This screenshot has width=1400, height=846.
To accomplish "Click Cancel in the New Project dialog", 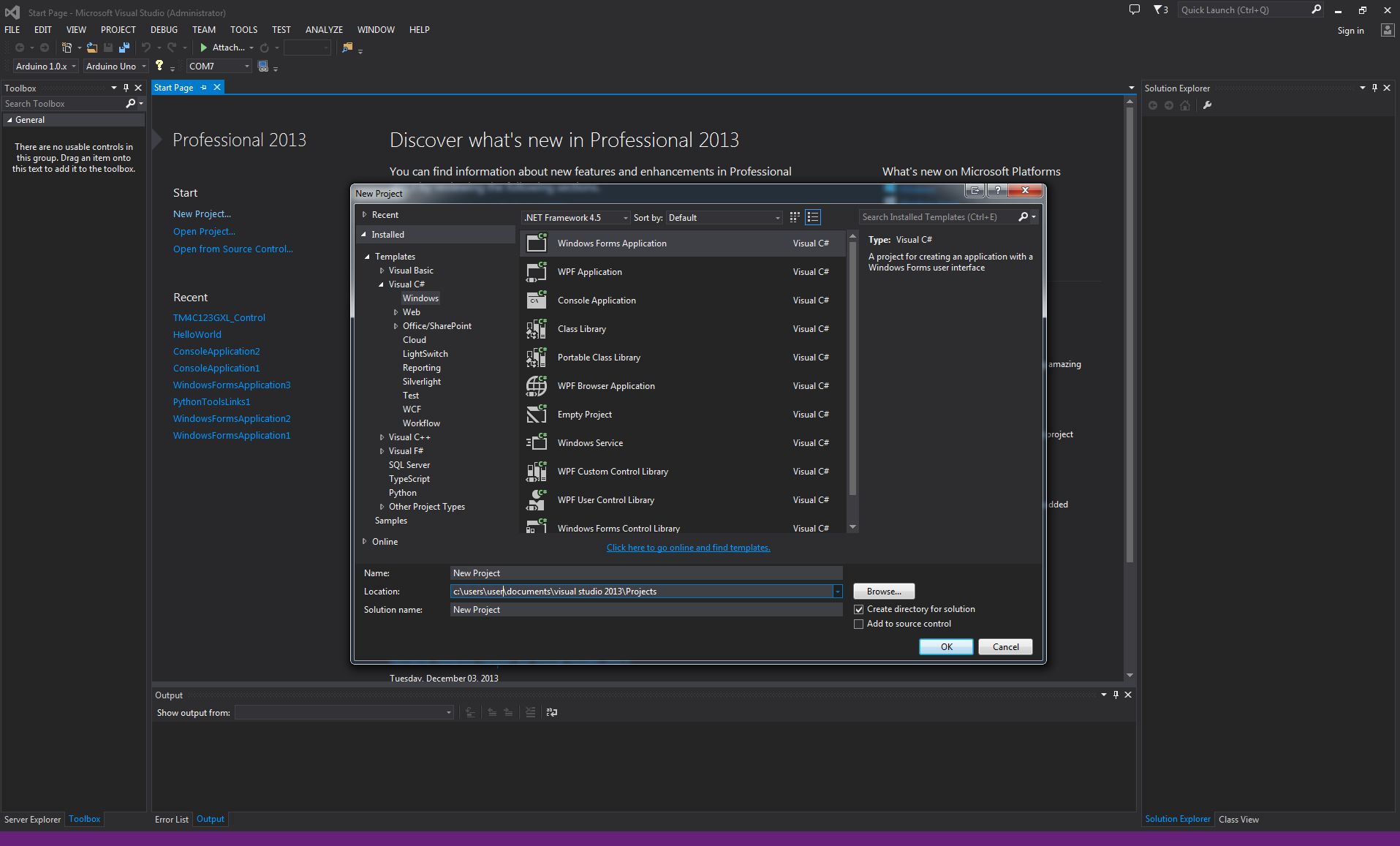I will pyautogui.click(x=1005, y=647).
